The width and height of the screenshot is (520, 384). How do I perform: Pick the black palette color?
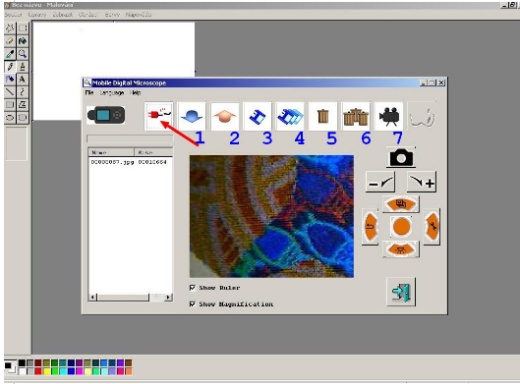click(22, 363)
